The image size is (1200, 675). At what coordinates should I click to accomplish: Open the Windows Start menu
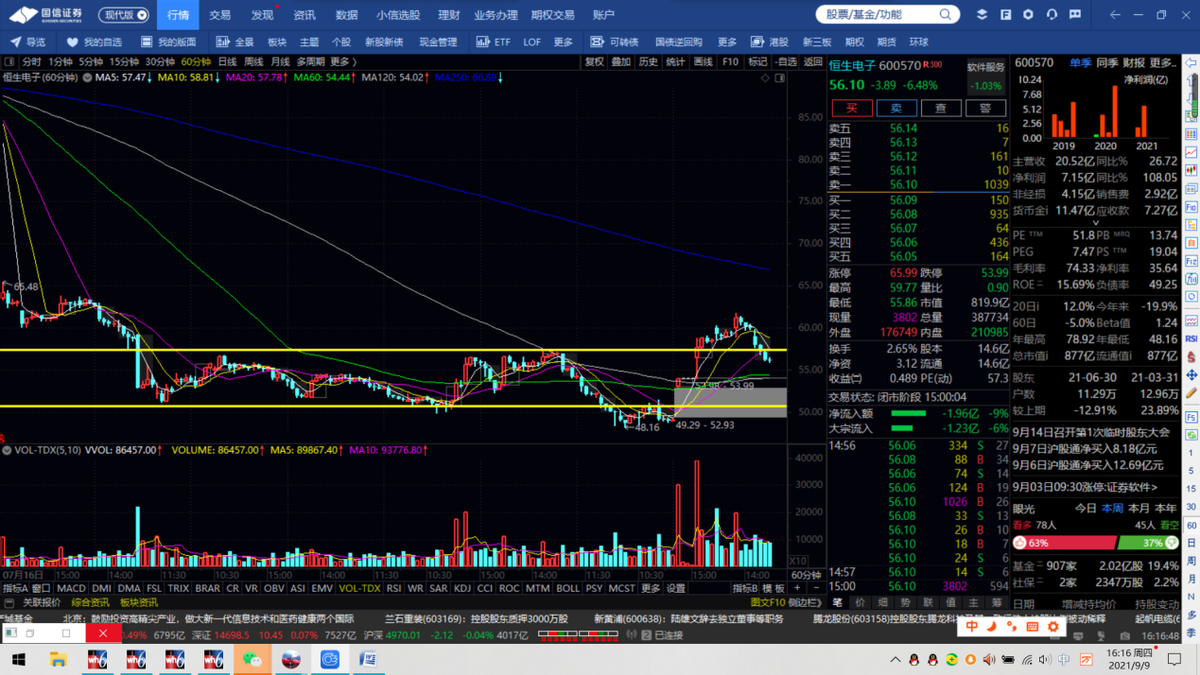click(18, 660)
